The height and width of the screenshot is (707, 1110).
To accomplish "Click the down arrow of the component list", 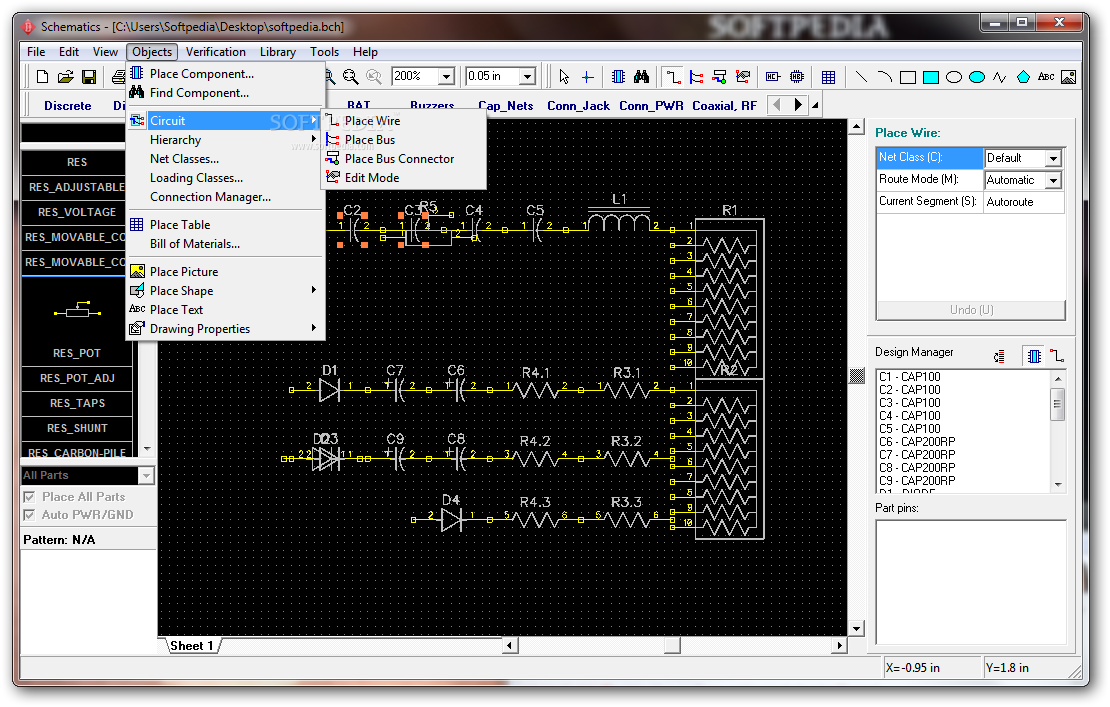I will pyautogui.click(x=147, y=449).
